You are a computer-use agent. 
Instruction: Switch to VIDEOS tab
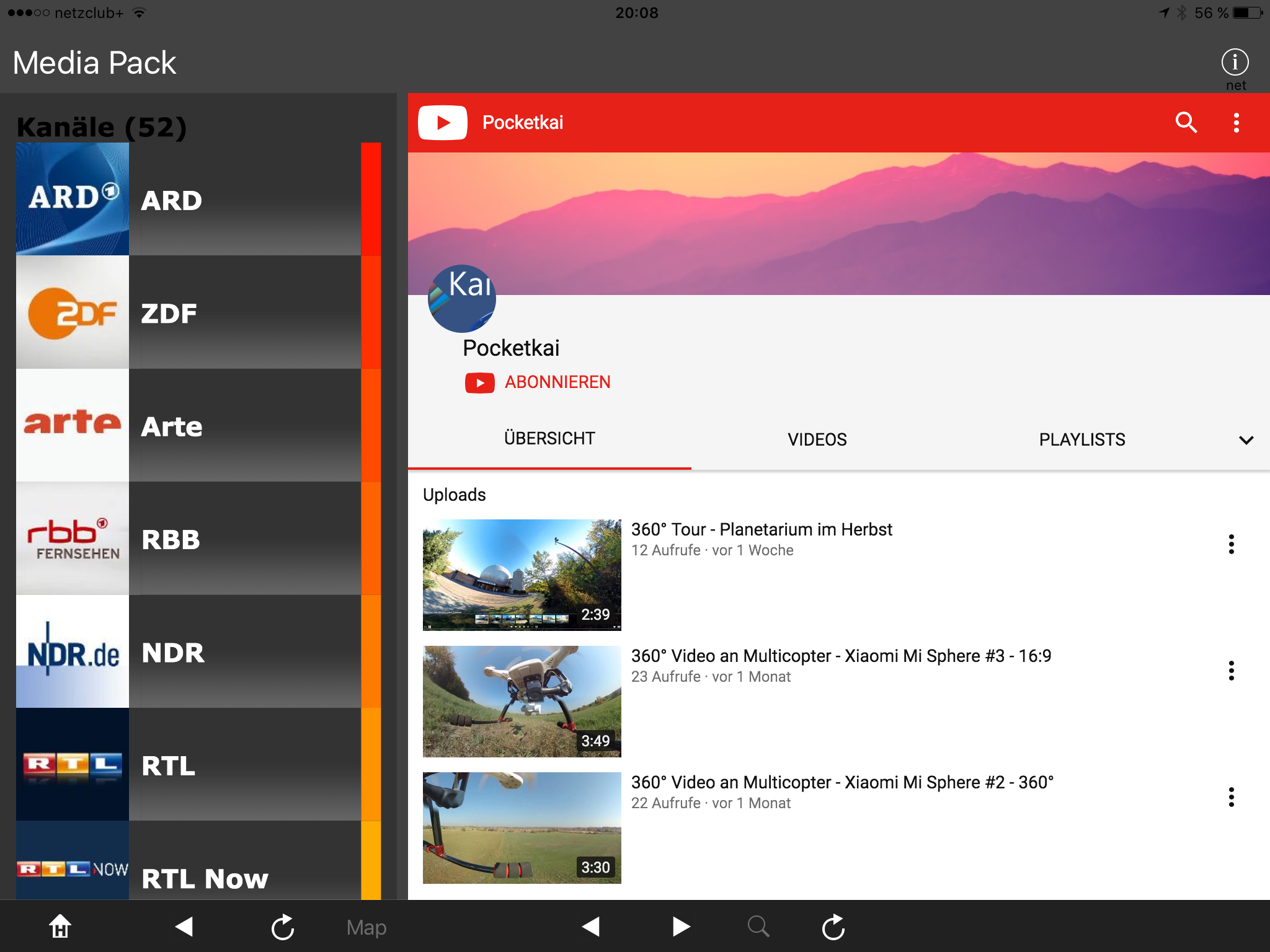(x=817, y=439)
